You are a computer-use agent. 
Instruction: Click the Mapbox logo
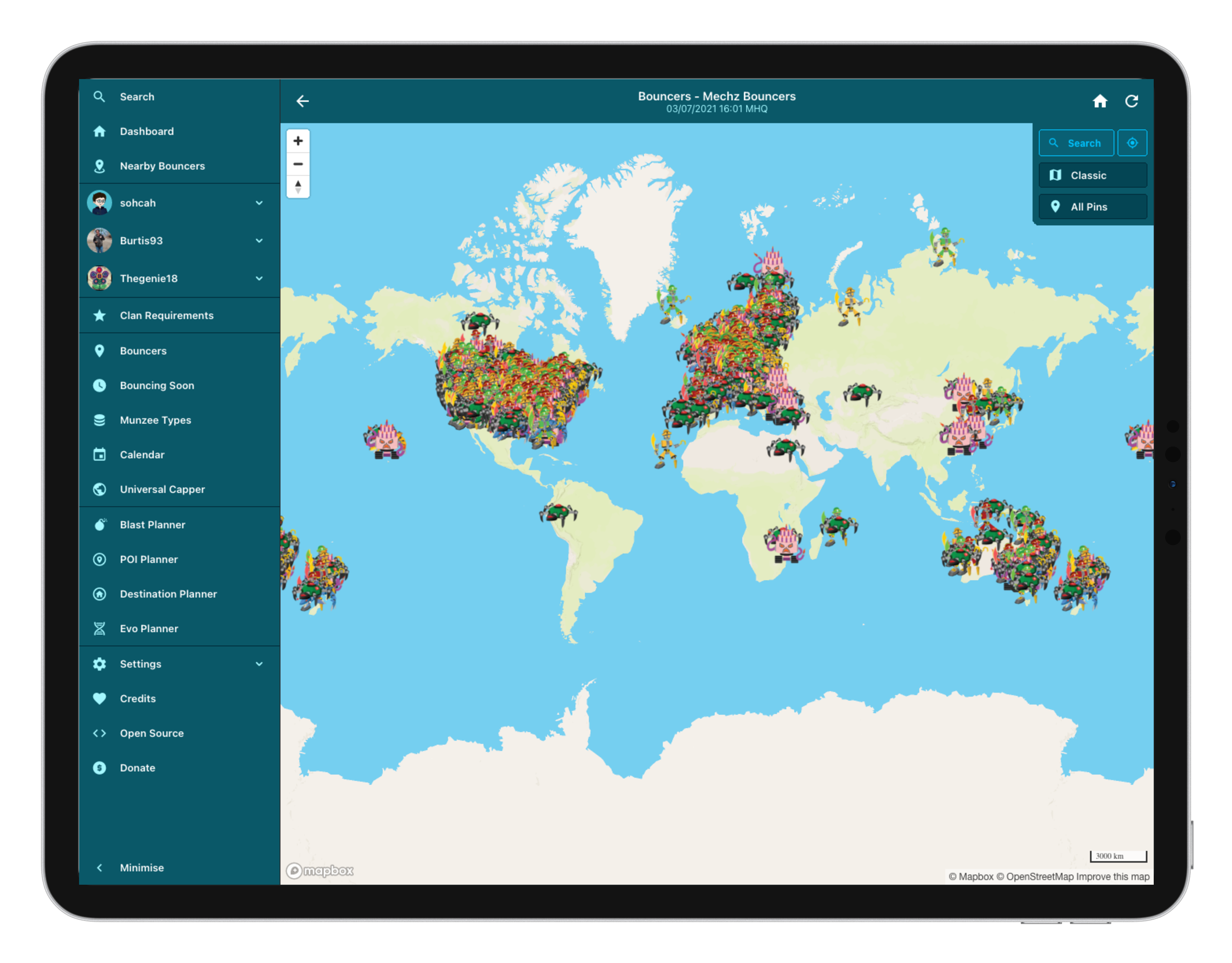coord(320,871)
